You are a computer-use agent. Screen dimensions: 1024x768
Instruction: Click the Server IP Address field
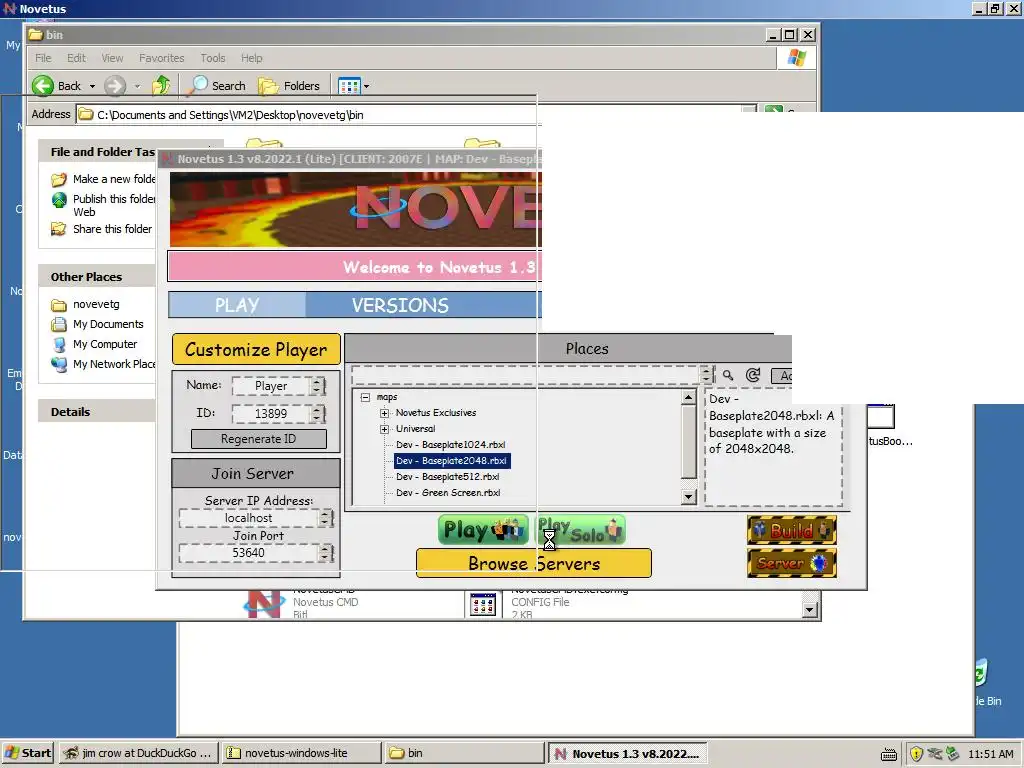(249, 519)
